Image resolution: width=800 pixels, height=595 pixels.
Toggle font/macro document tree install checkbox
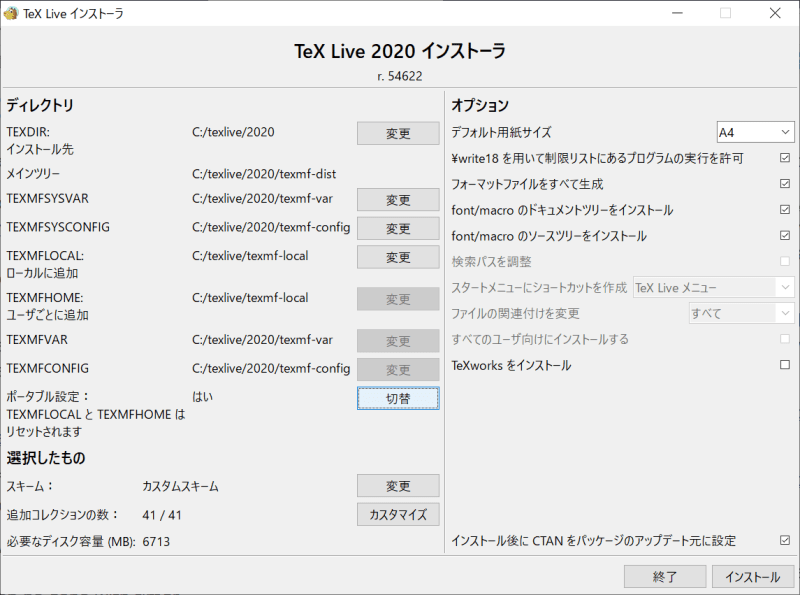[x=784, y=210]
